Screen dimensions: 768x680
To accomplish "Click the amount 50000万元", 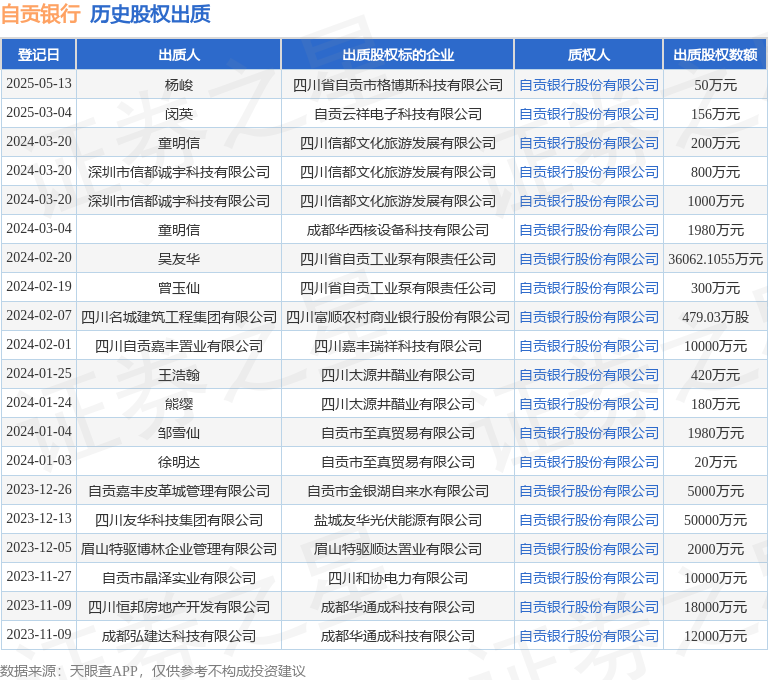I will [715, 520].
